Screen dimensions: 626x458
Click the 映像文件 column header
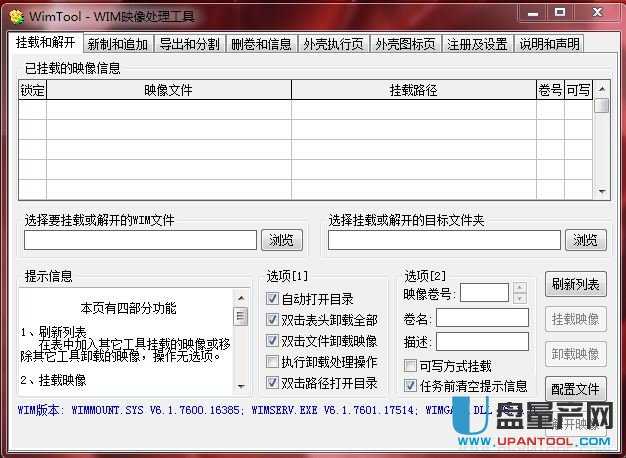pyautogui.click(x=168, y=90)
